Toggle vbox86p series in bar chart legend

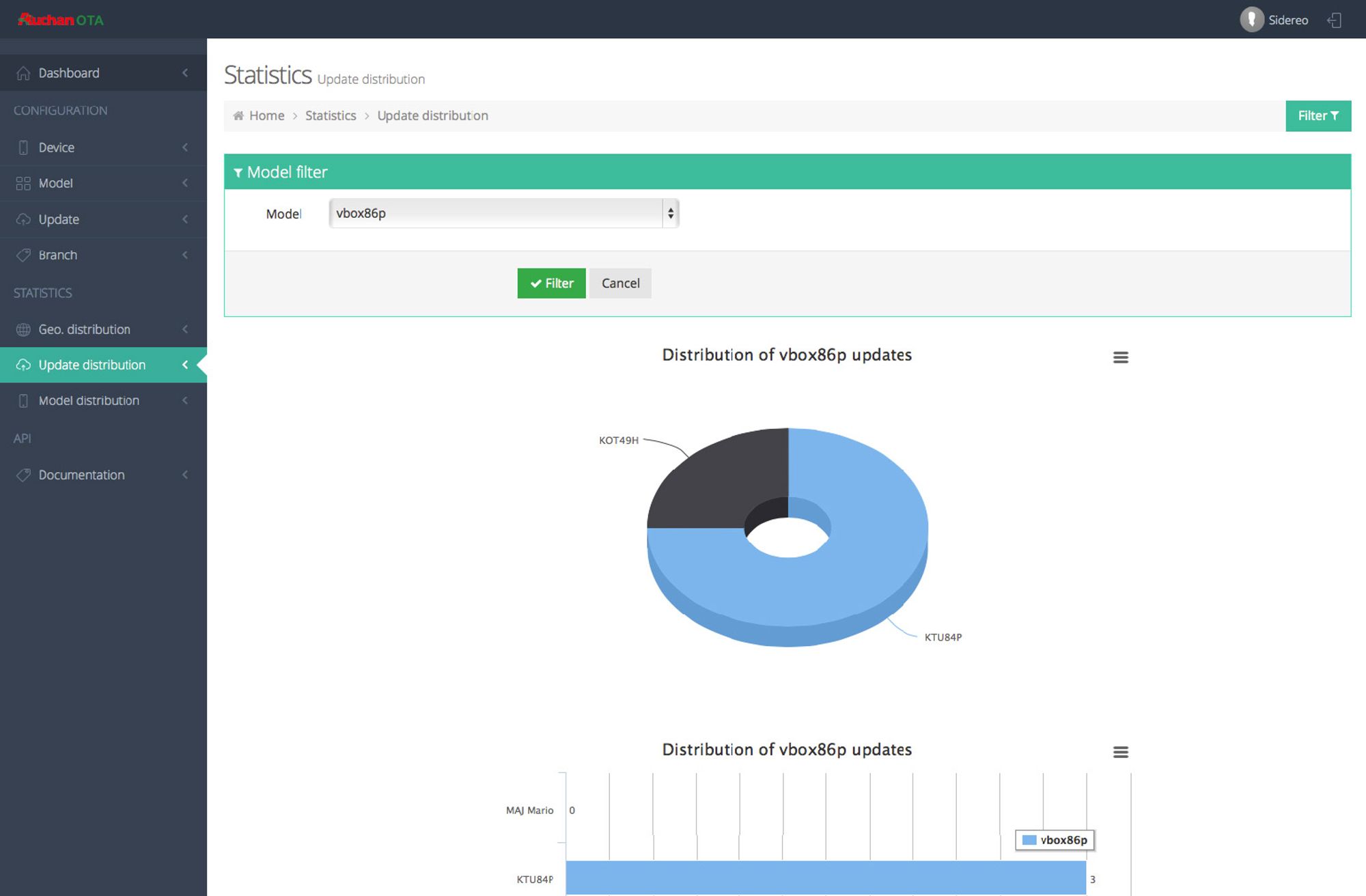point(1055,840)
